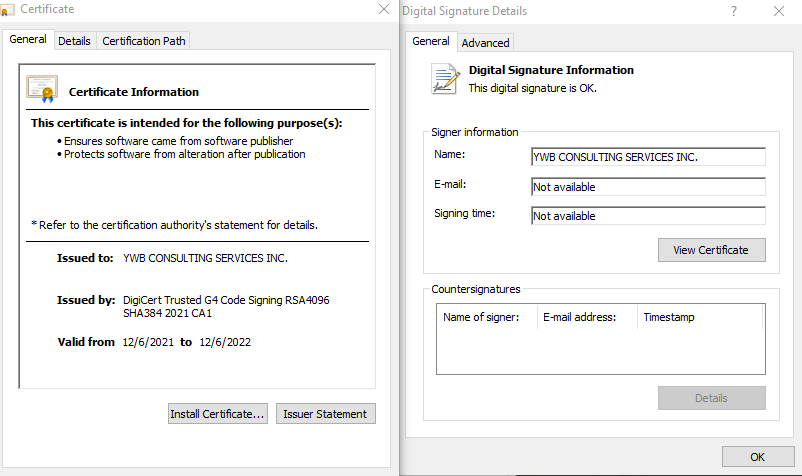Close the Certificate window

coord(384,9)
